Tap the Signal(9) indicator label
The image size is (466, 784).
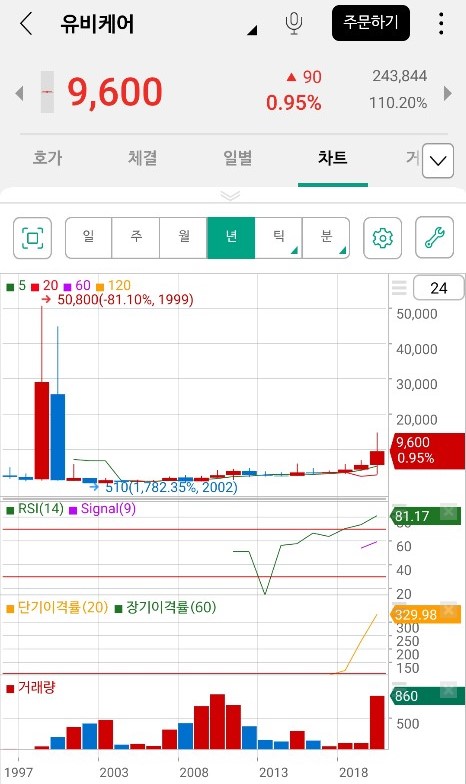(102, 509)
